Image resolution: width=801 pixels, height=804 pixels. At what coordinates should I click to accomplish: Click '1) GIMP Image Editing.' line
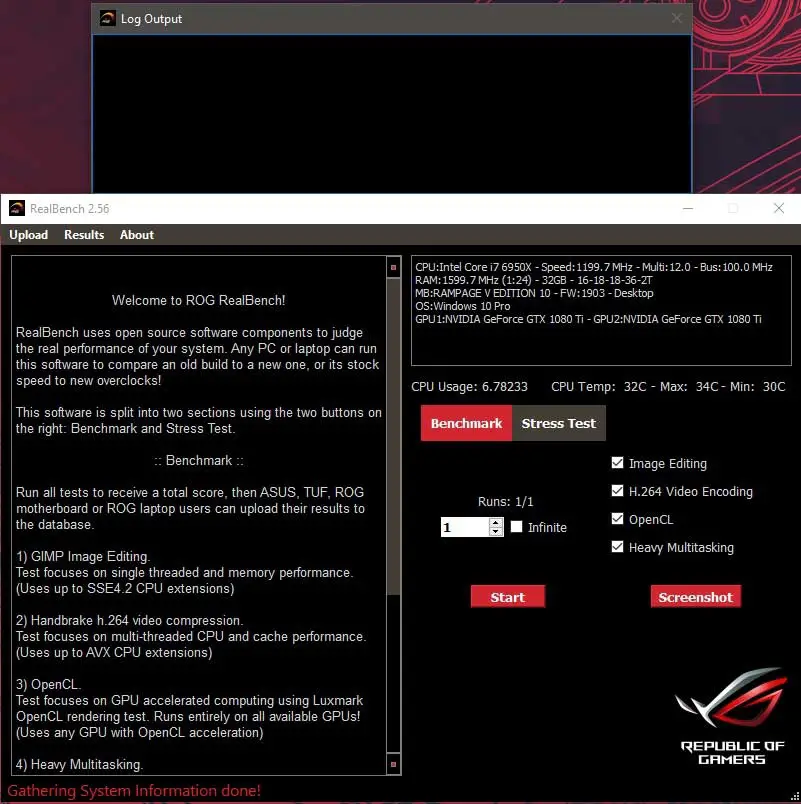pos(83,556)
